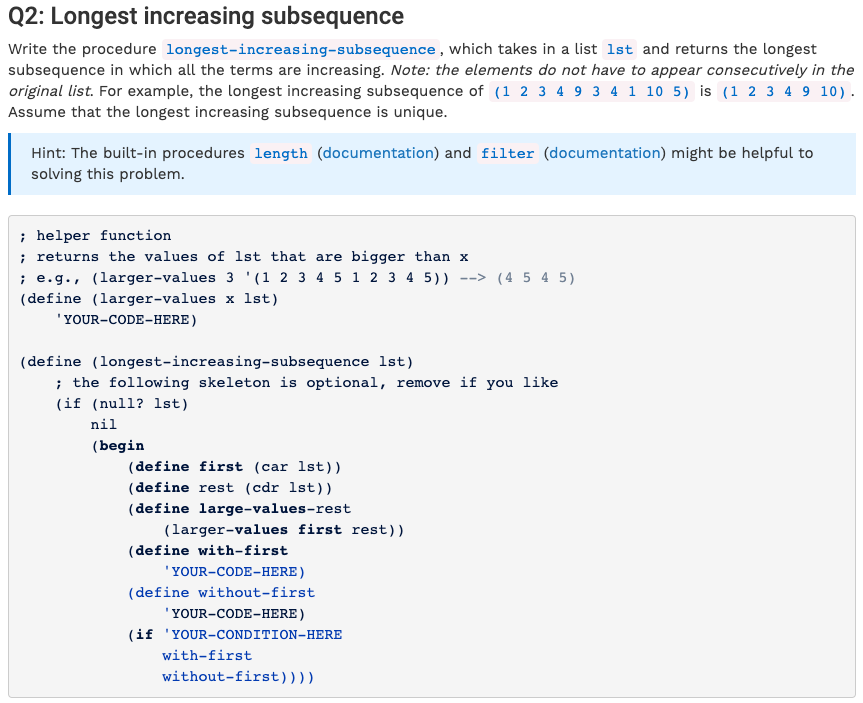Open the length documentation link
Viewport: 863px width, 703px height.
tap(378, 153)
